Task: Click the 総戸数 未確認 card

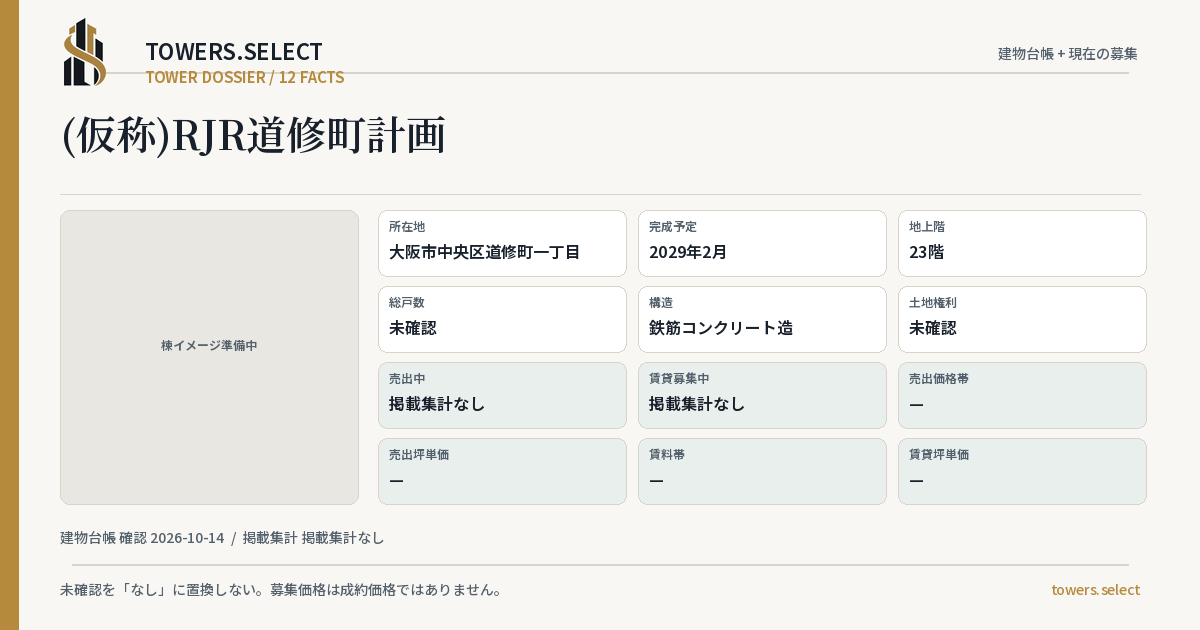Action: (502, 319)
